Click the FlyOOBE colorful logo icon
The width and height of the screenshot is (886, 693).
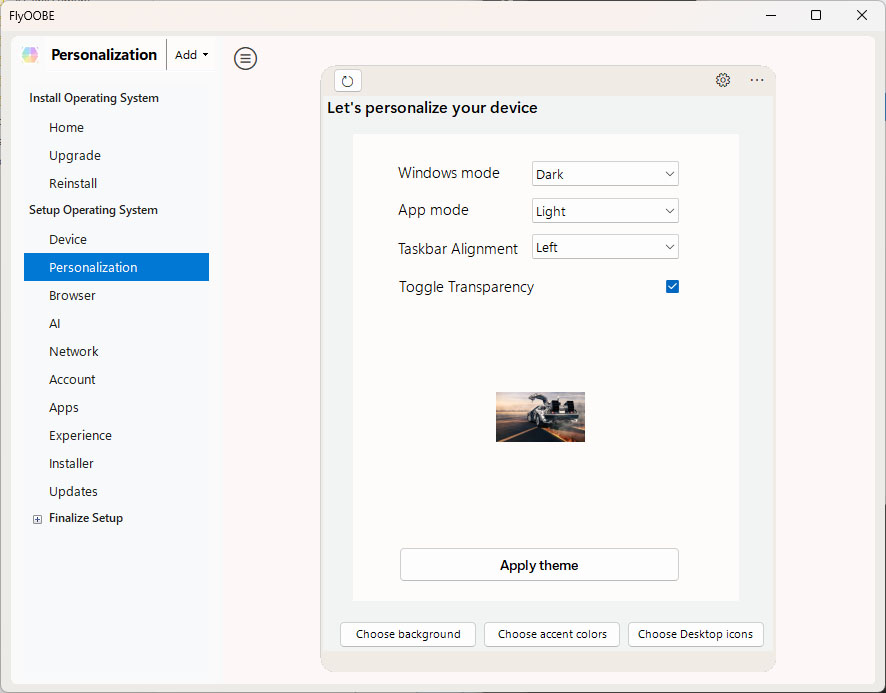[x=31, y=55]
